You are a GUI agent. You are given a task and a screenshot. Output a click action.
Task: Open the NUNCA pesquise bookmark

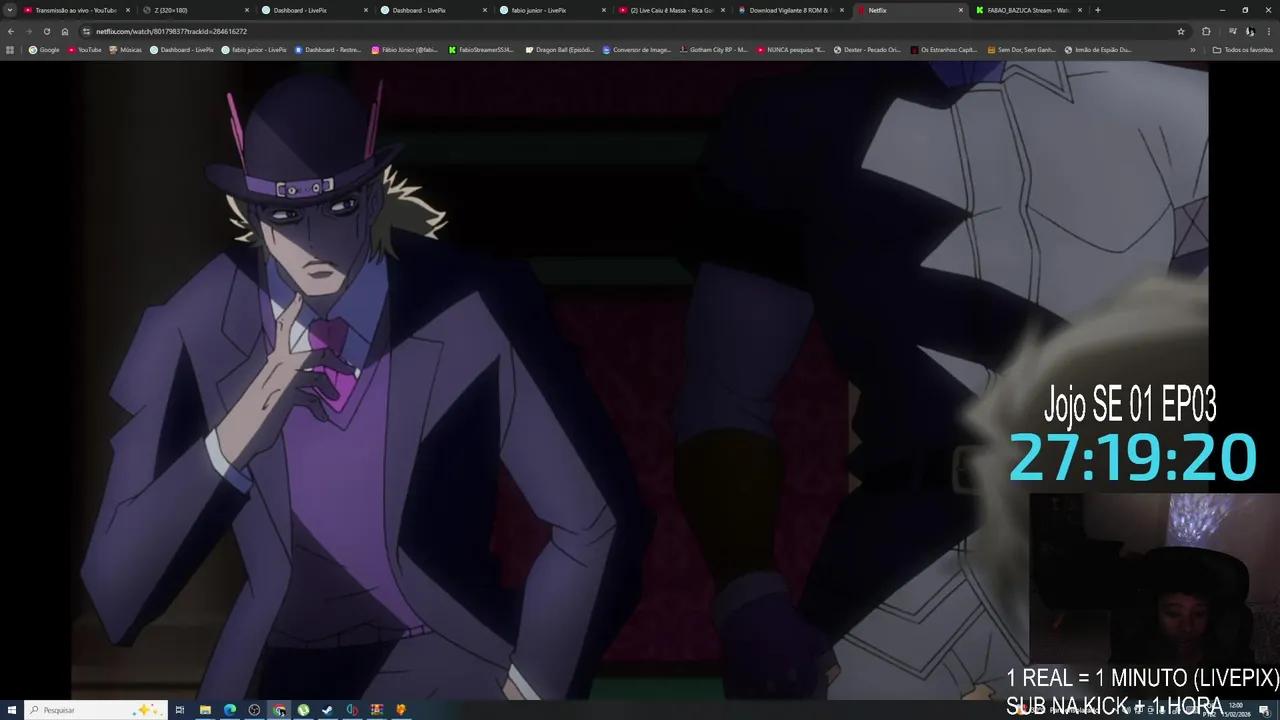tap(791, 49)
